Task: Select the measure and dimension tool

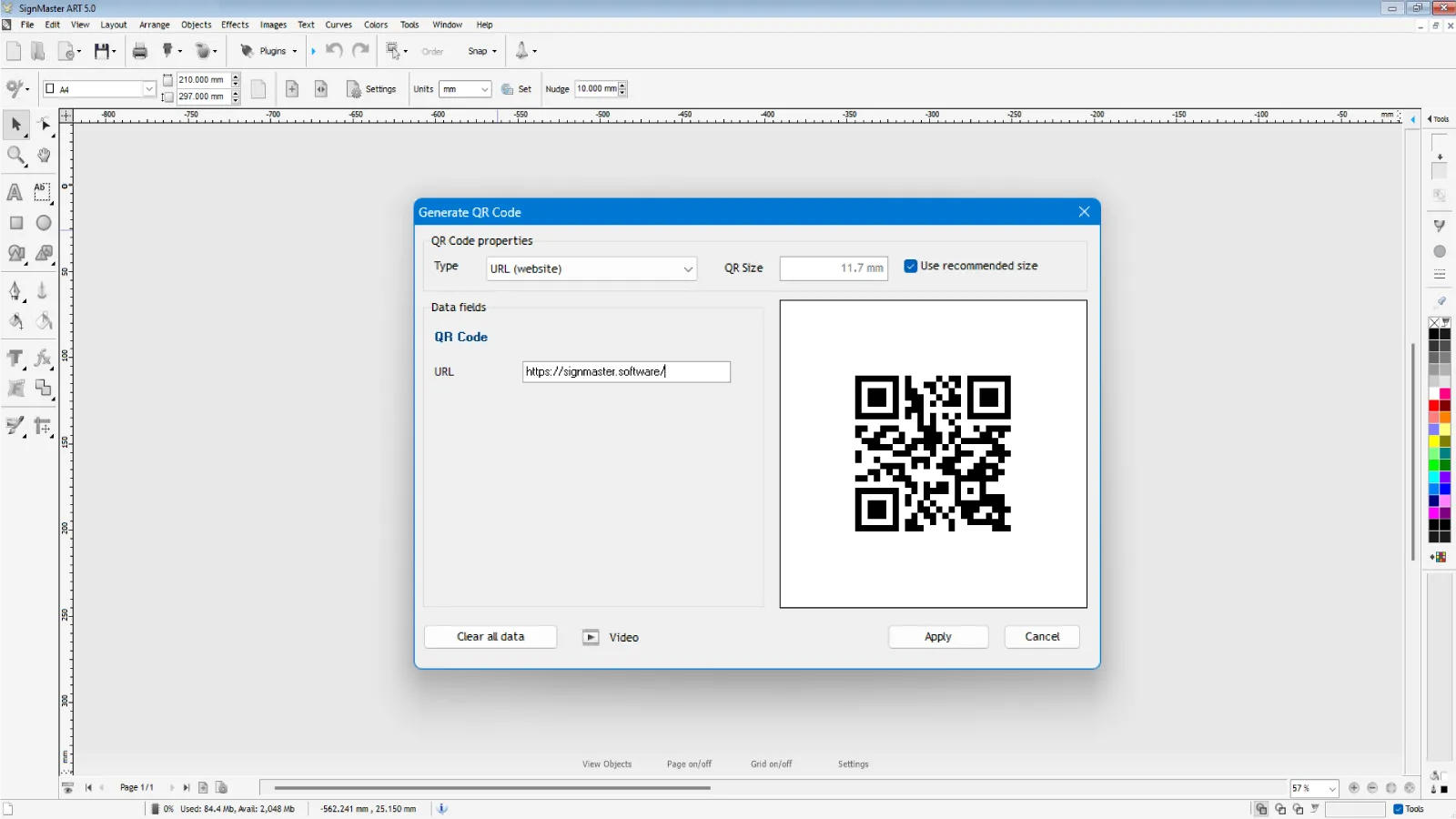Action: tap(43, 426)
